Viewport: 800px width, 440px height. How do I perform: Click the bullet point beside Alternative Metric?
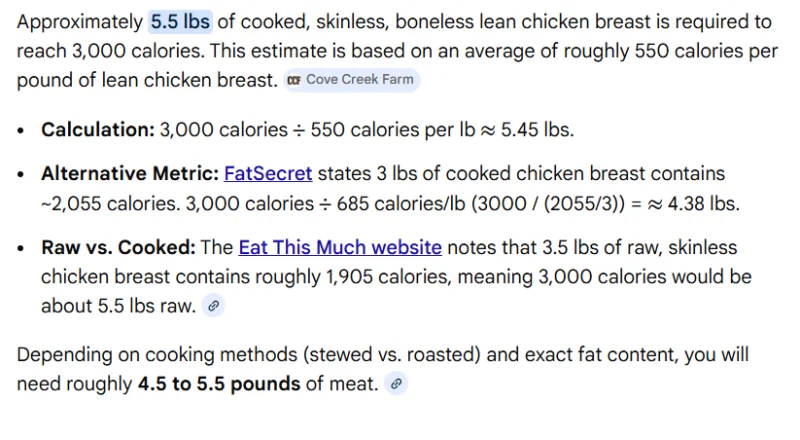(x=20, y=175)
